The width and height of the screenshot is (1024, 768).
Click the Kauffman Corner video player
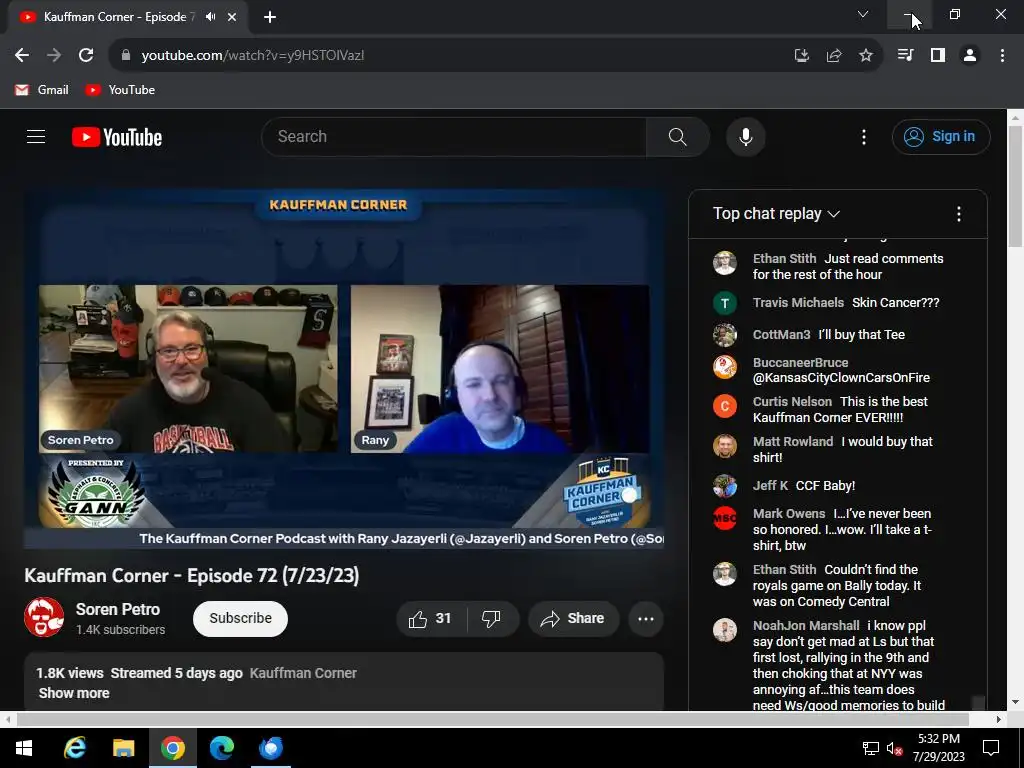[344, 369]
